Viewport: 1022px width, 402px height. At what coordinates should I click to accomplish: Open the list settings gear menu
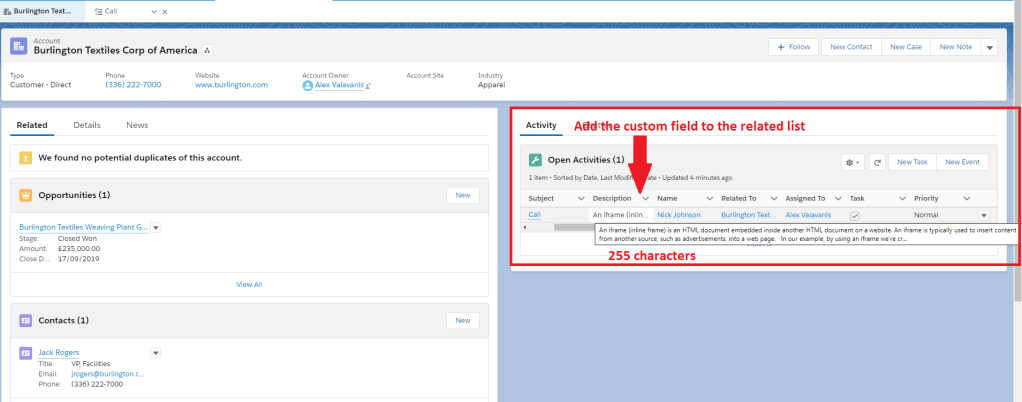853,162
